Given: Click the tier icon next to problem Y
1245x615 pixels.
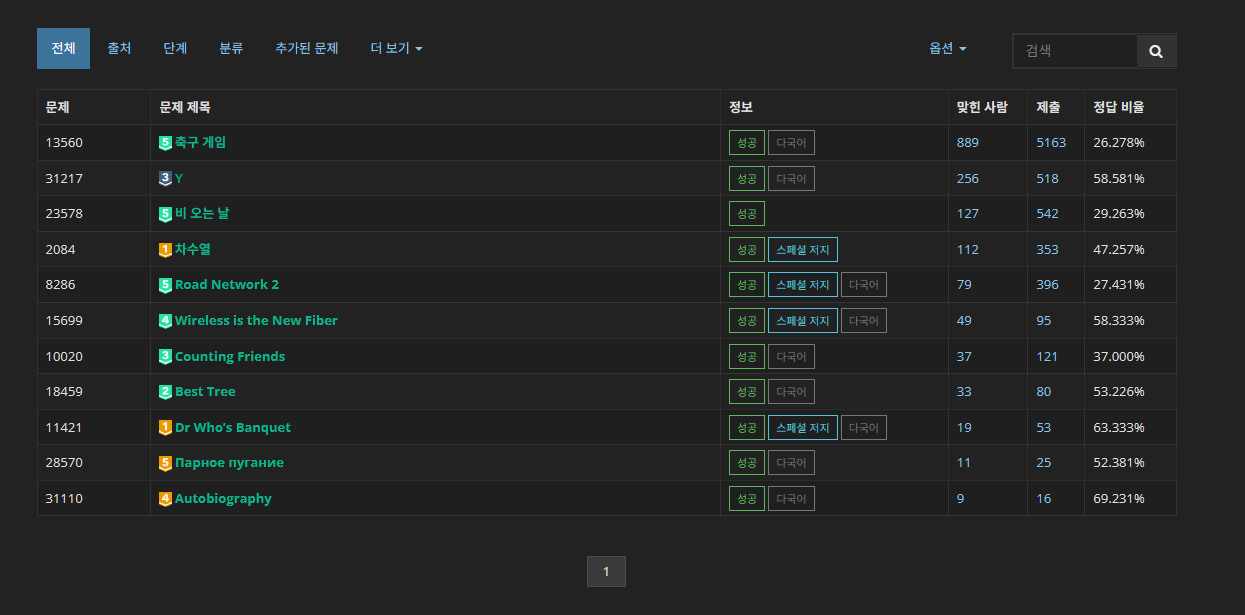Looking at the screenshot, I should tap(165, 179).
